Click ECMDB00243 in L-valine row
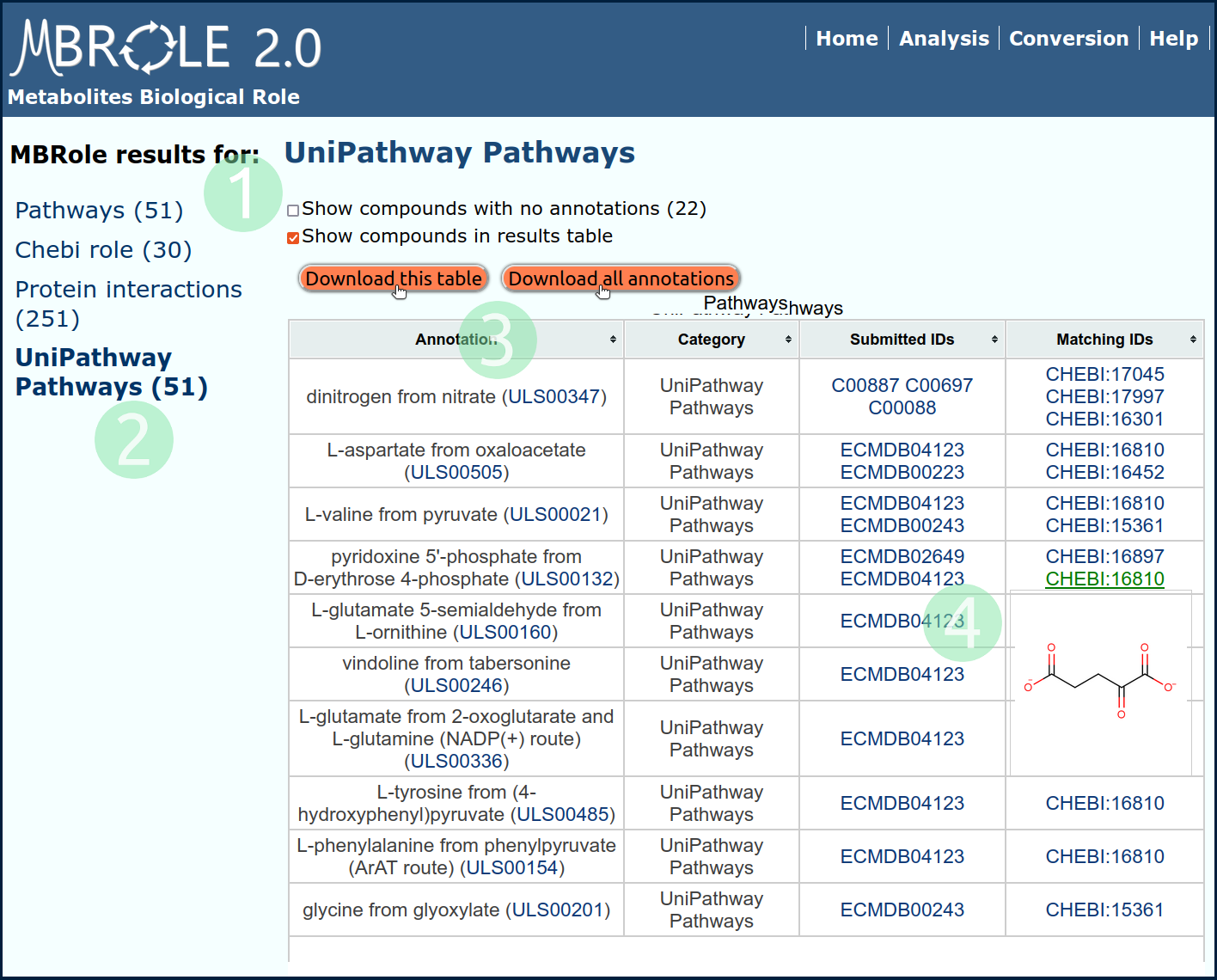 pos(902,525)
